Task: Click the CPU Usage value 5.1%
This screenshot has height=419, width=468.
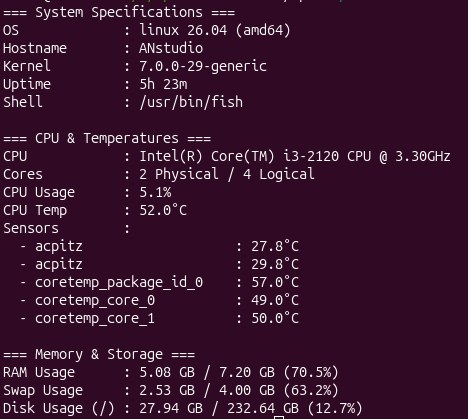Action: (155, 192)
